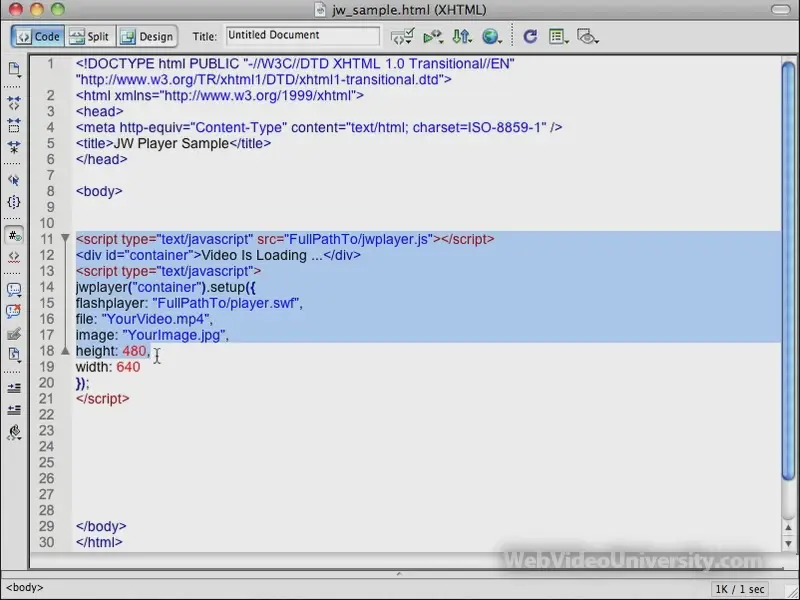Image resolution: width=800 pixels, height=600 pixels.
Task: Collapse code block at line 11 triangle
Action: pyautogui.click(x=65, y=238)
